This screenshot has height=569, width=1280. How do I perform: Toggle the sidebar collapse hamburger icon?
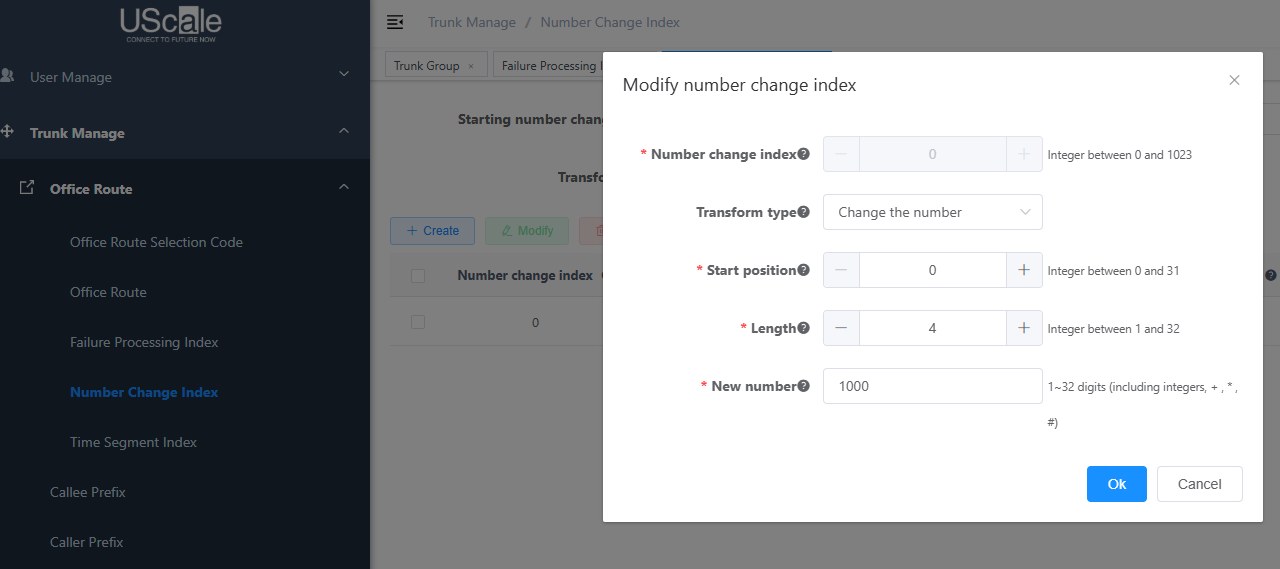[395, 22]
